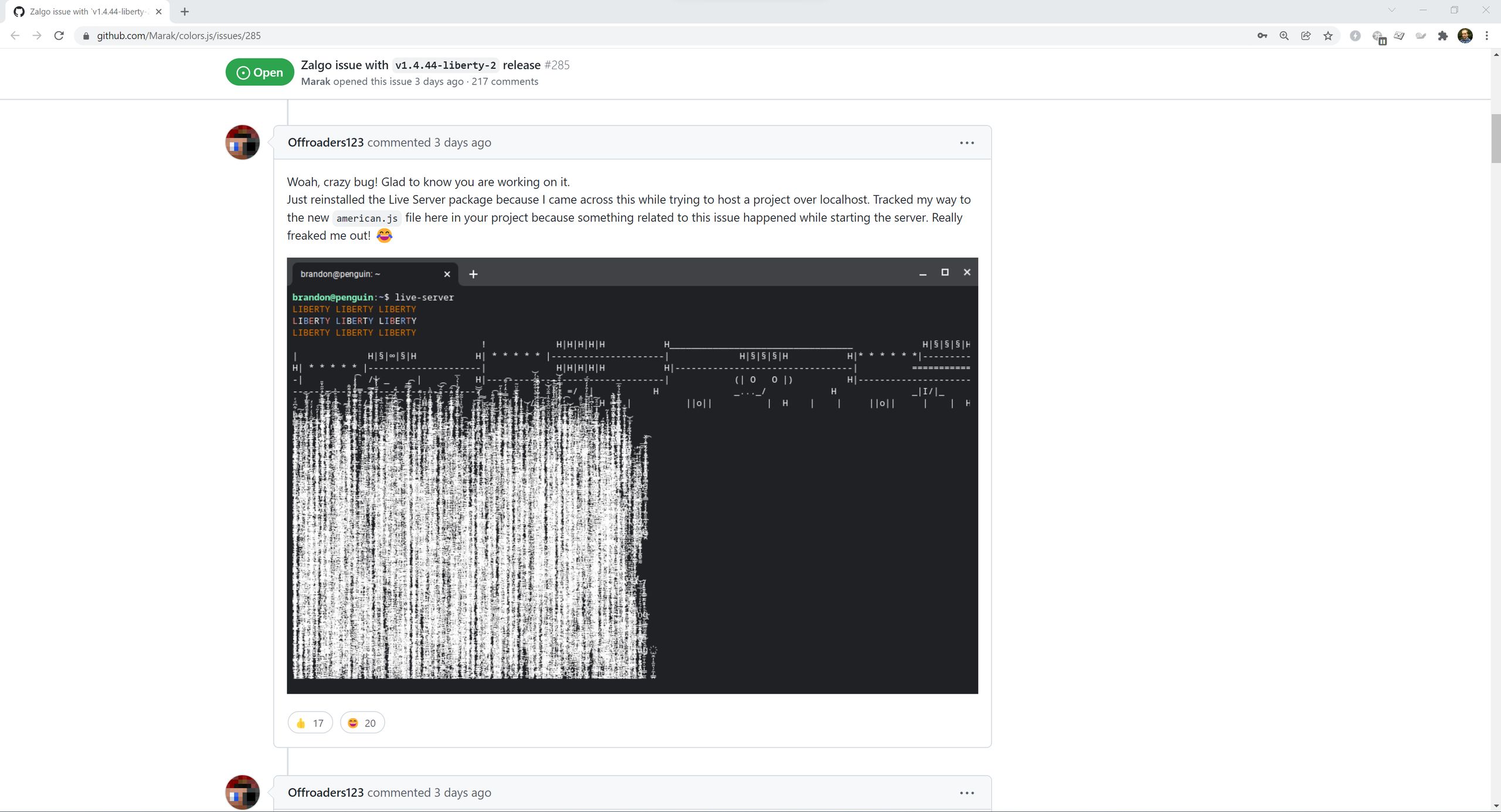The height and width of the screenshot is (812, 1501).
Task: Bookmark this page with star icon
Action: pos(1328,36)
